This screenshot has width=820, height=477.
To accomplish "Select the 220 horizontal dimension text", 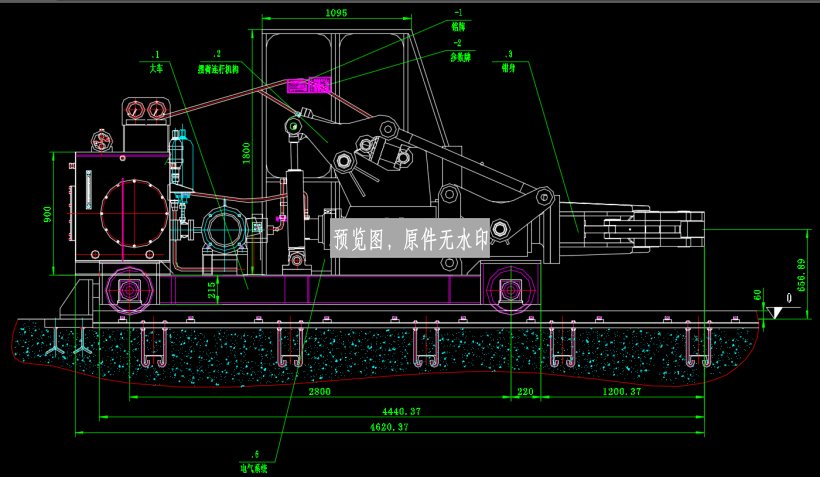I will point(526,391).
